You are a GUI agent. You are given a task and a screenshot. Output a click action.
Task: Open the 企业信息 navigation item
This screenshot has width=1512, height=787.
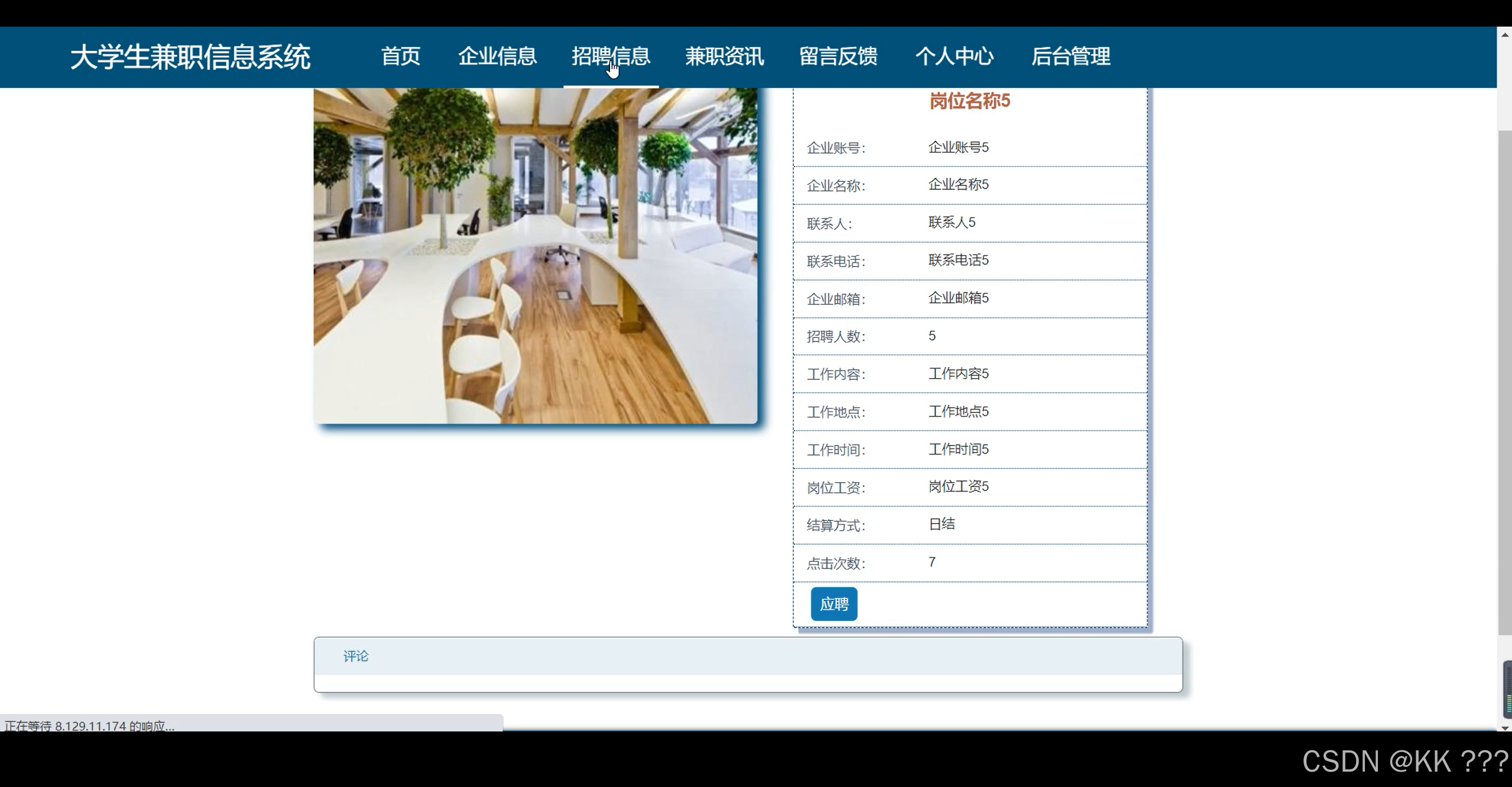click(497, 57)
